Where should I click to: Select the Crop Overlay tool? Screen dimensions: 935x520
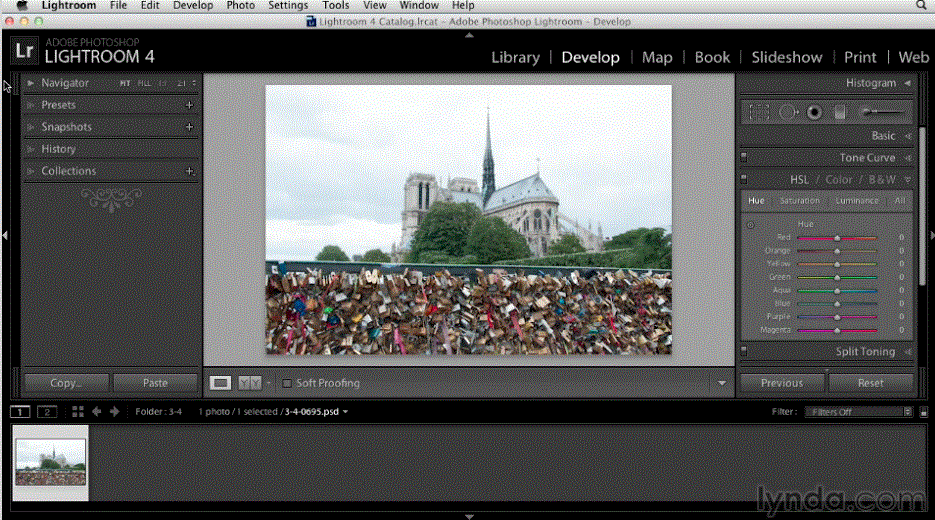[759, 112]
